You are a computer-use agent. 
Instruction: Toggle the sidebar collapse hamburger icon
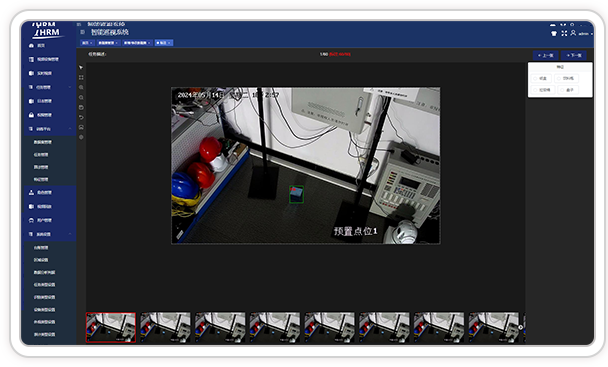coord(82,32)
